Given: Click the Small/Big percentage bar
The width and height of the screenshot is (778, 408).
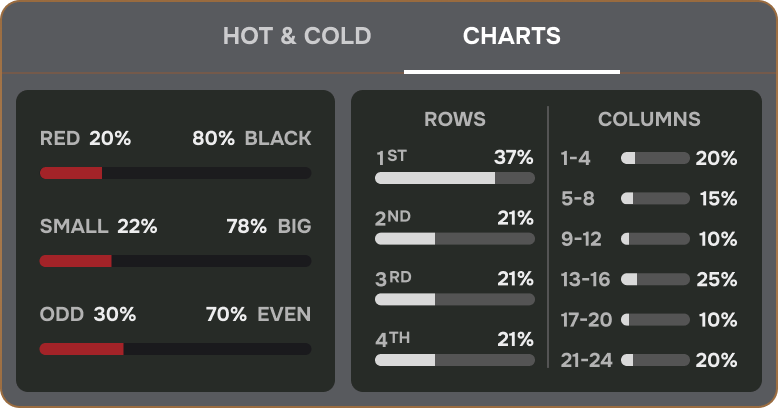Looking at the screenshot, I should point(176,261).
